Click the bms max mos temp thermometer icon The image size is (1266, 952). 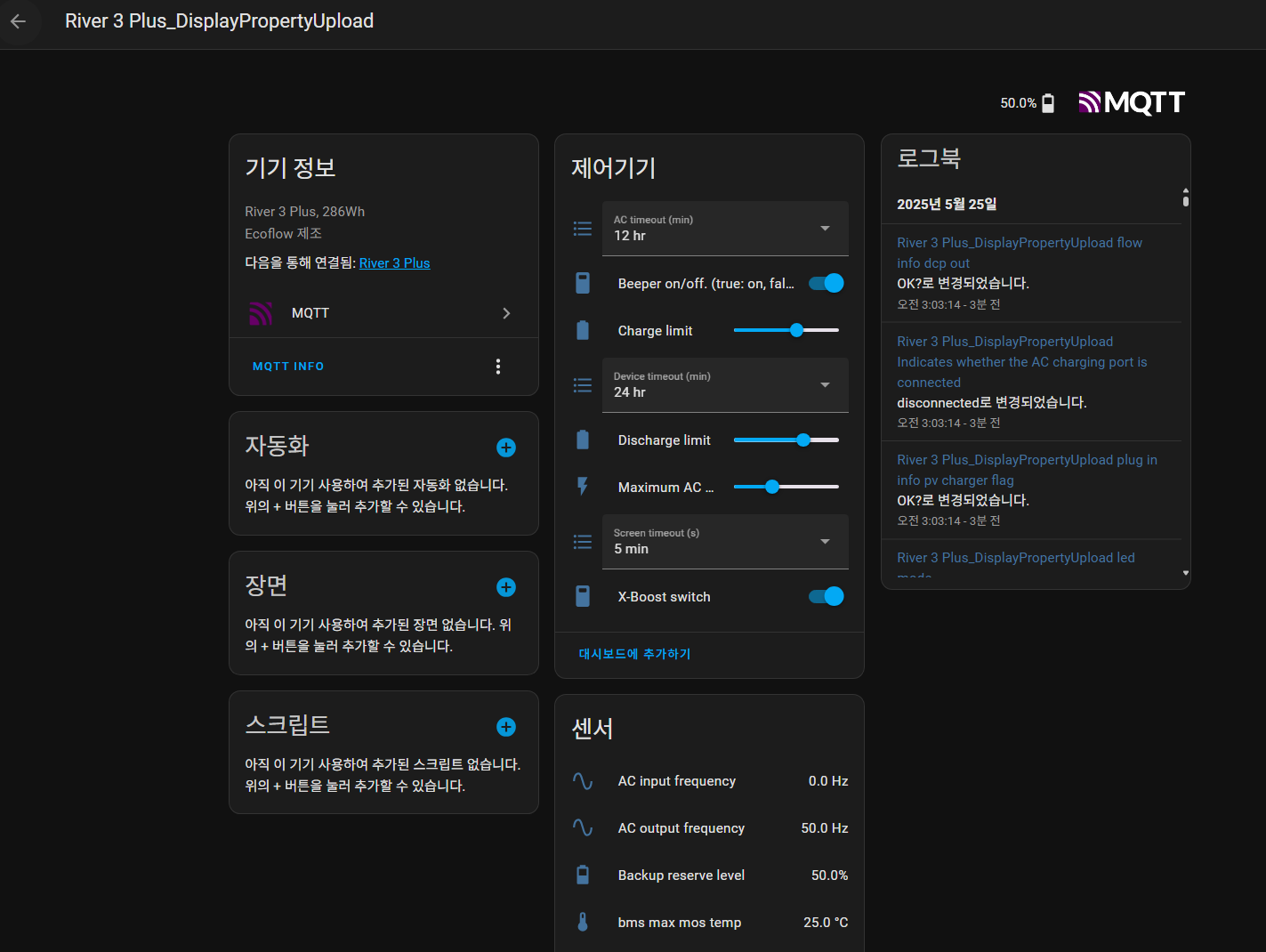click(x=583, y=923)
